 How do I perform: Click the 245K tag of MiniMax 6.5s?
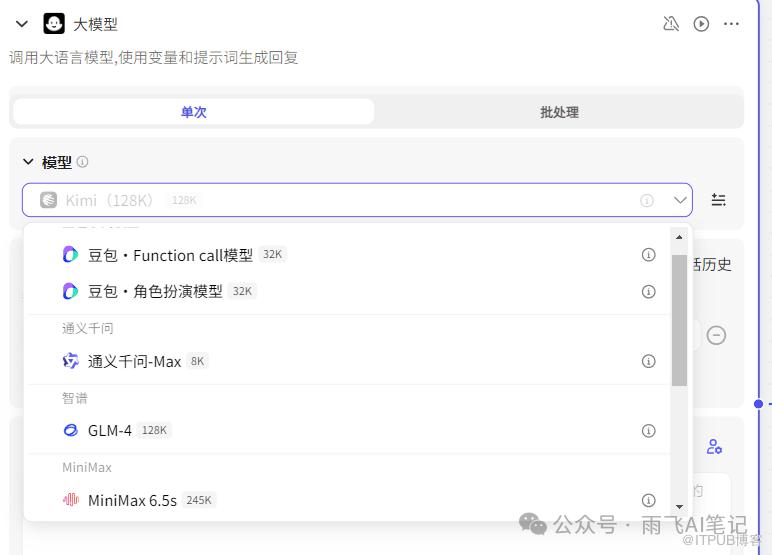(199, 500)
